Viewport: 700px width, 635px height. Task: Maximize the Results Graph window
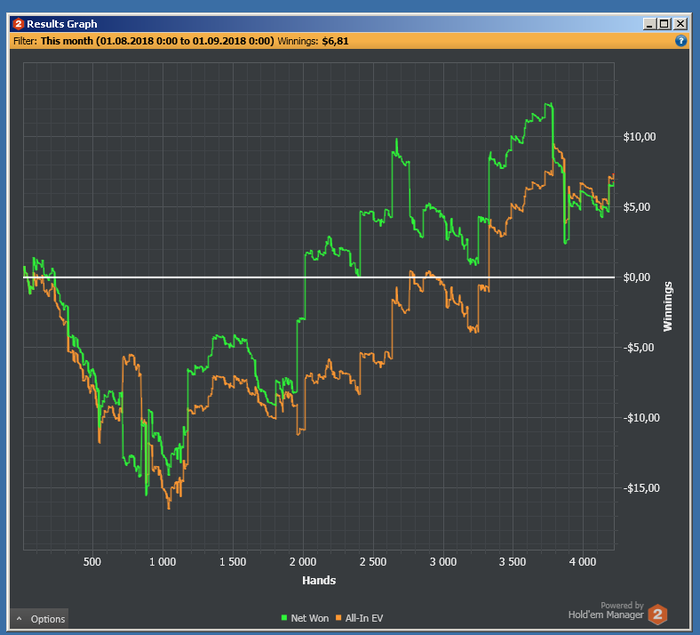pyautogui.click(x=664, y=24)
